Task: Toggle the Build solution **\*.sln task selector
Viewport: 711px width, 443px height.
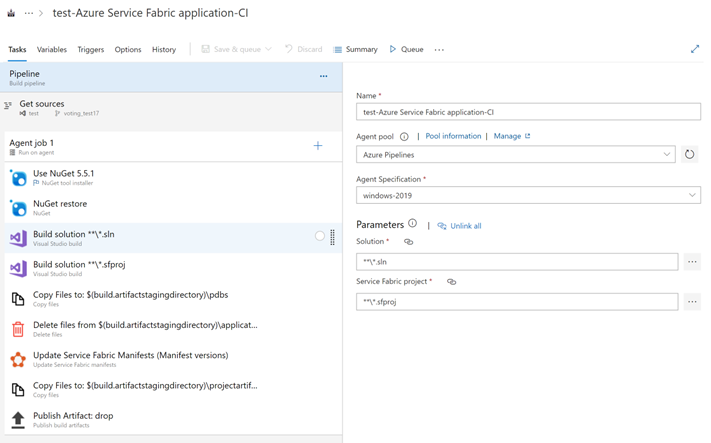Action: [x=320, y=237]
